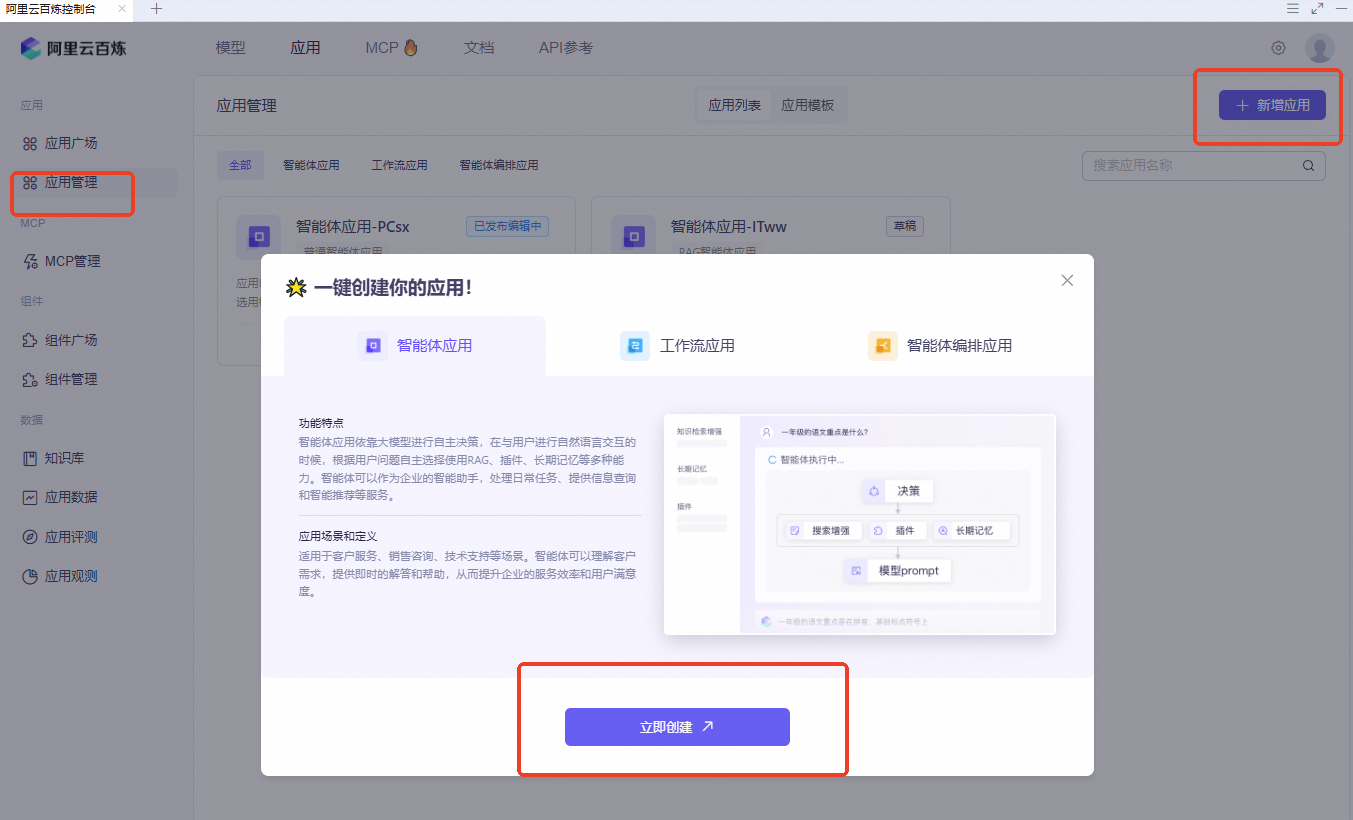The height and width of the screenshot is (820, 1353).
Task: Click the 应用场景和定义 heading in dialog
Action: tap(338, 537)
